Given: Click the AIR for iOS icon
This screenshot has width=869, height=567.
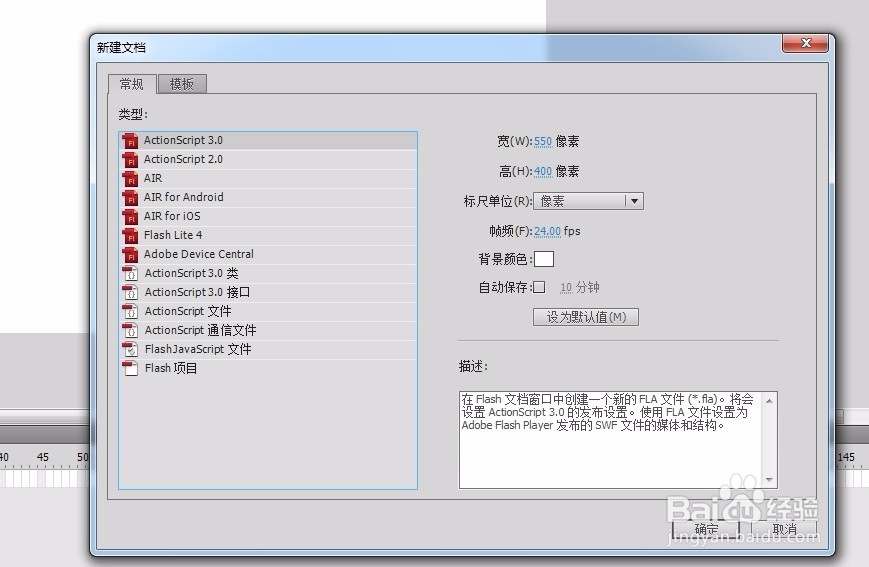Looking at the screenshot, I should tap(130, 216).
